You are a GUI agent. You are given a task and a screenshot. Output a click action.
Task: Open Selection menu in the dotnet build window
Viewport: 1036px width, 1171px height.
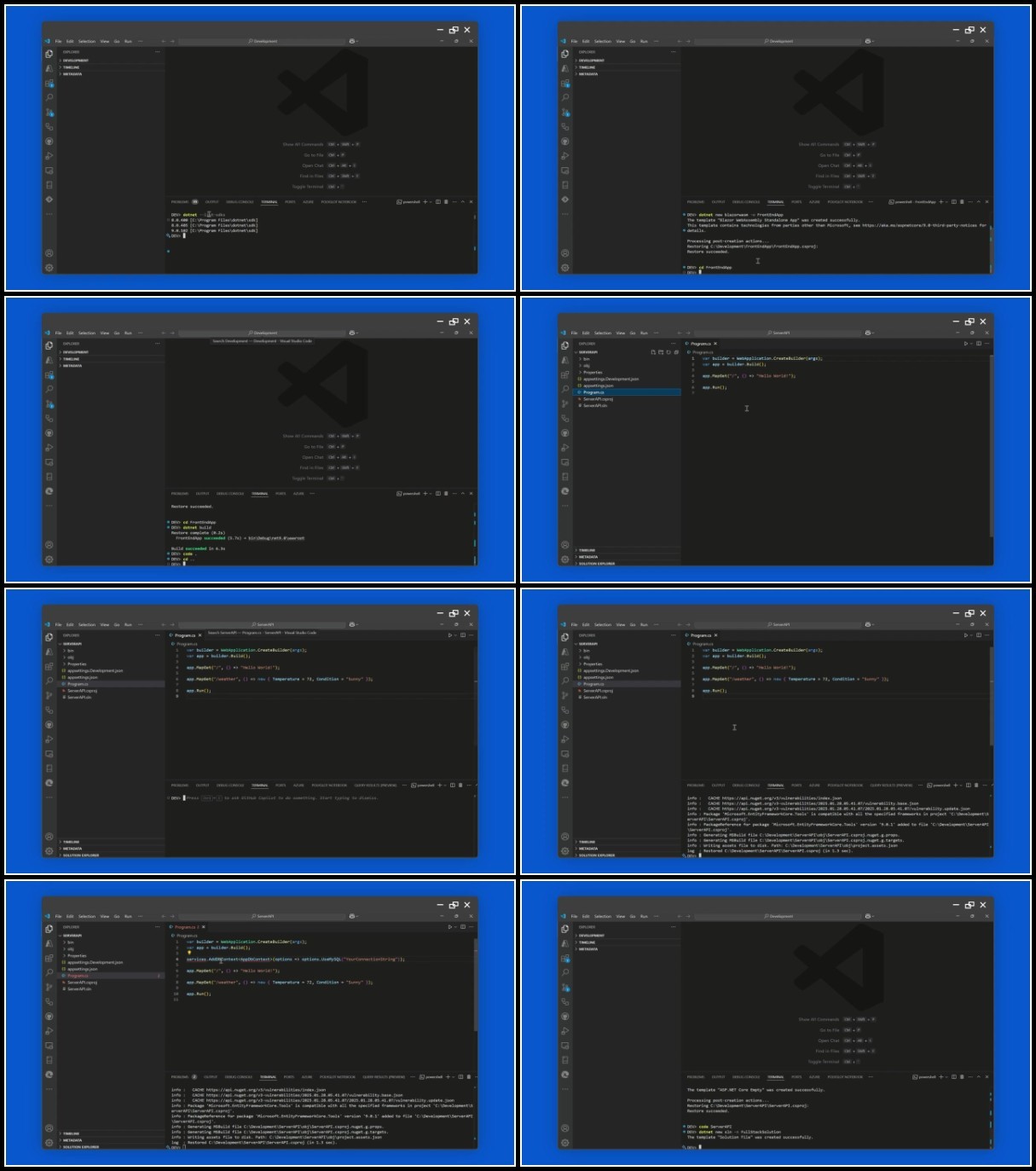tap(87, 333)
